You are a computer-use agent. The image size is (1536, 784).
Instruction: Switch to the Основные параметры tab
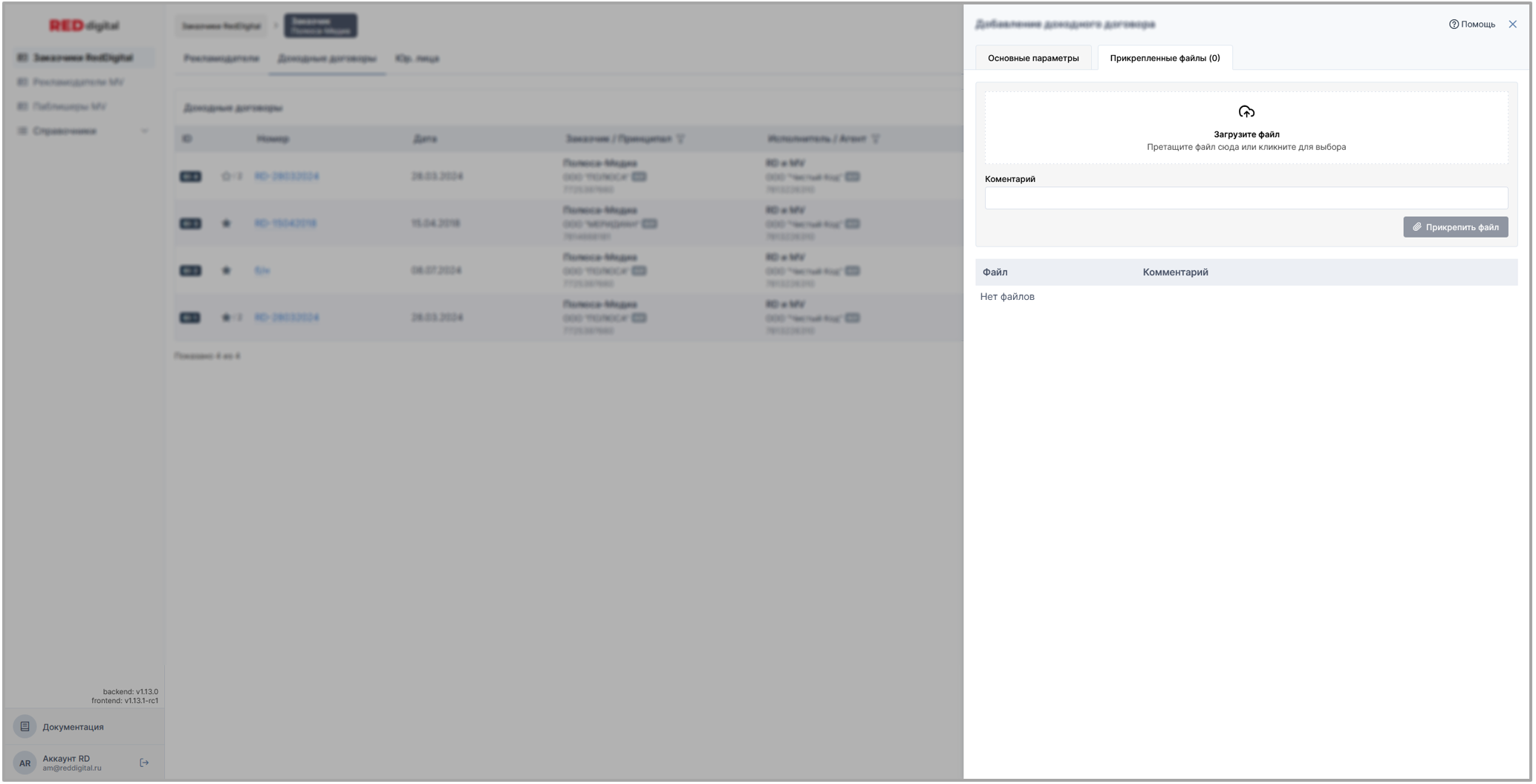click(1032, 58)
